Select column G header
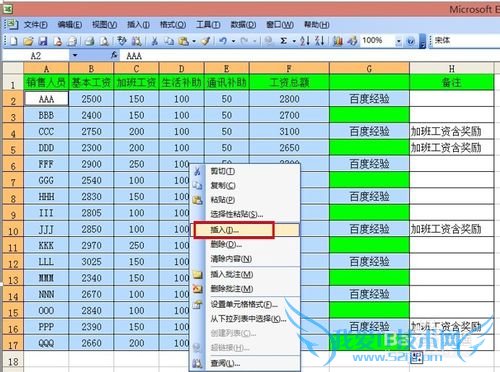Screen dimensions: 500x372 tap(369, 68)
